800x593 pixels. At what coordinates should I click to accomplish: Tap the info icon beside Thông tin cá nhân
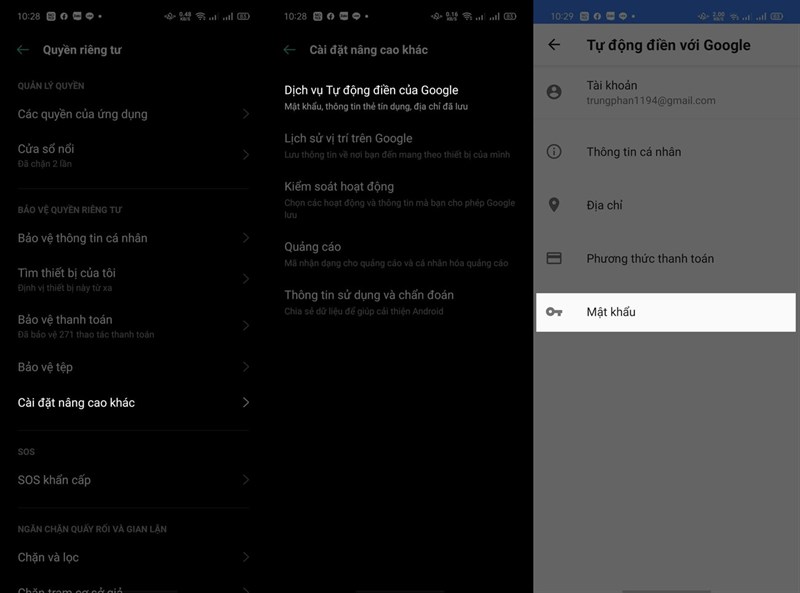(x=554, y=152)
